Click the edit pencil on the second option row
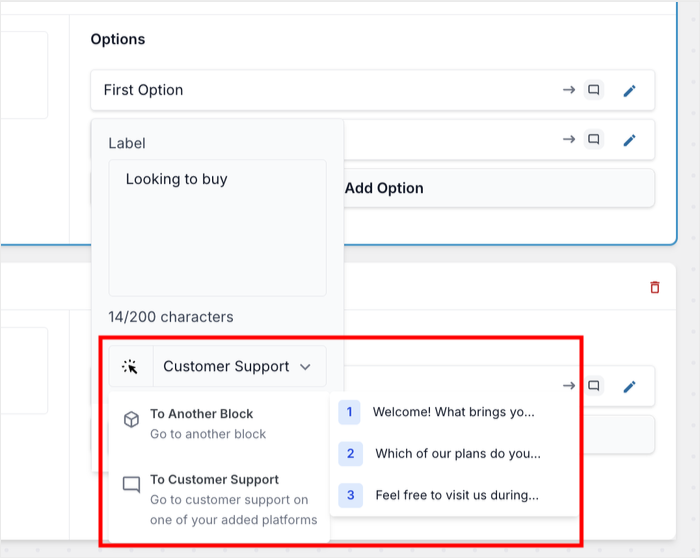The width and height of the screenshot is (700, 558). click(x=629, y=140)
